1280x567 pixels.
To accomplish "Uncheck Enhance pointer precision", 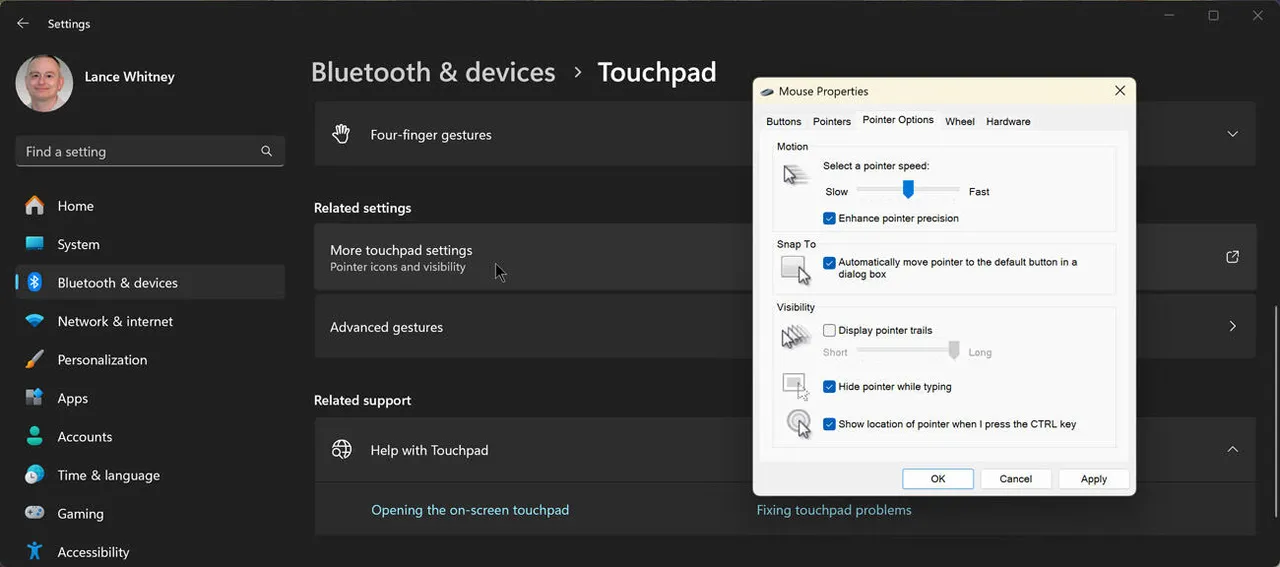I will pyautogui.click(x=829, y=218).
